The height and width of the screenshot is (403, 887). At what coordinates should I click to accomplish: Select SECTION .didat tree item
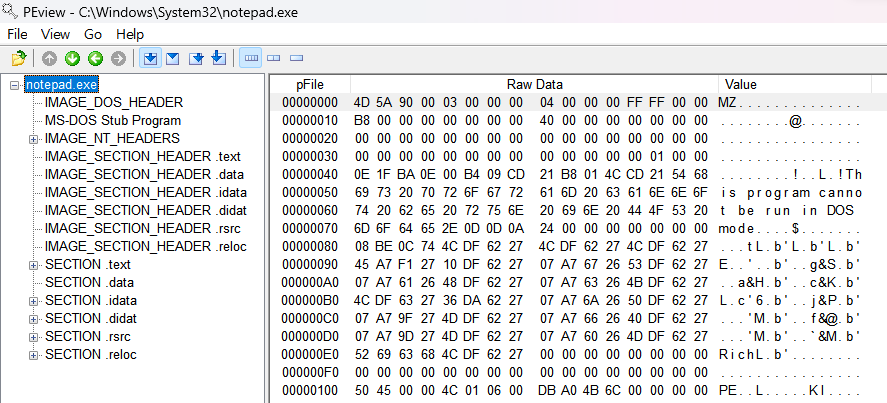coord(91,319)
